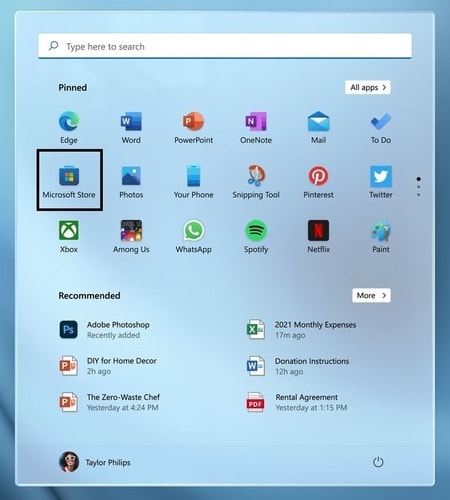Click the Type here to search box

click(x=225, y=46)
